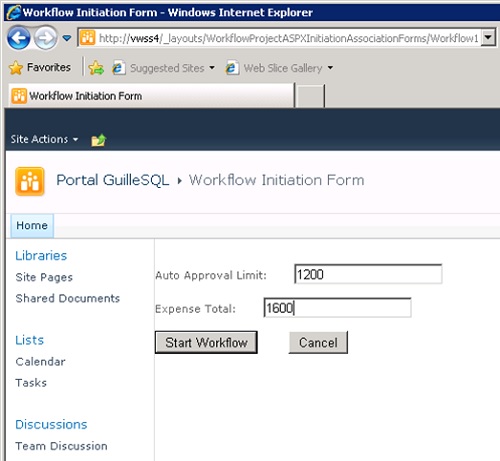Open a new blank browser tab

(310, 96)
